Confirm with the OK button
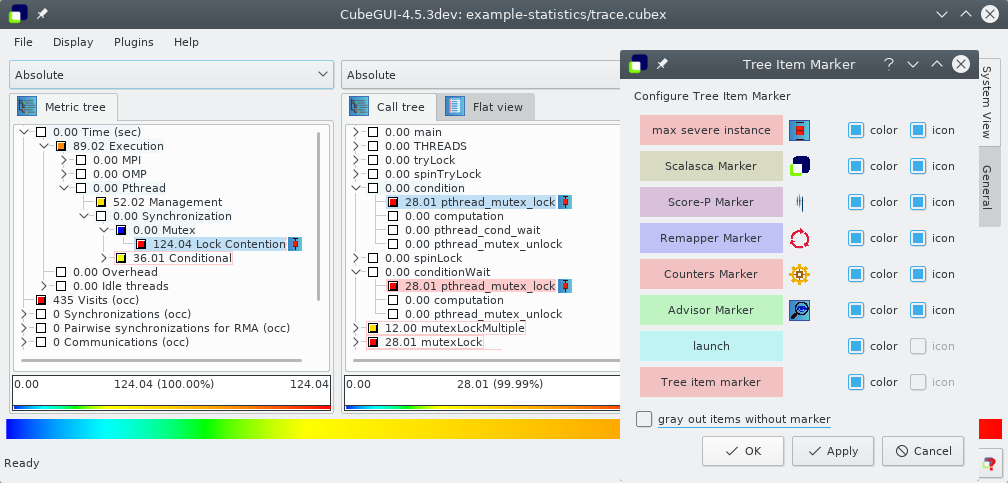This screenshot has height=483, width=1008. tap(742, 451)
